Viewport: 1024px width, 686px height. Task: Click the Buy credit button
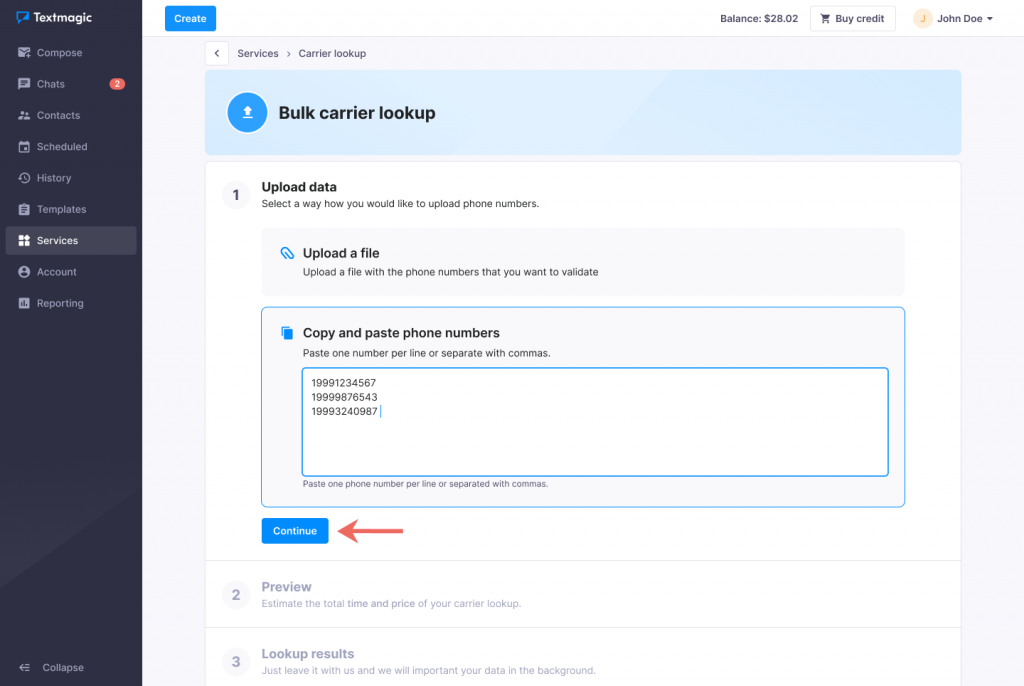pyautogui.click(x=852, y=18)
